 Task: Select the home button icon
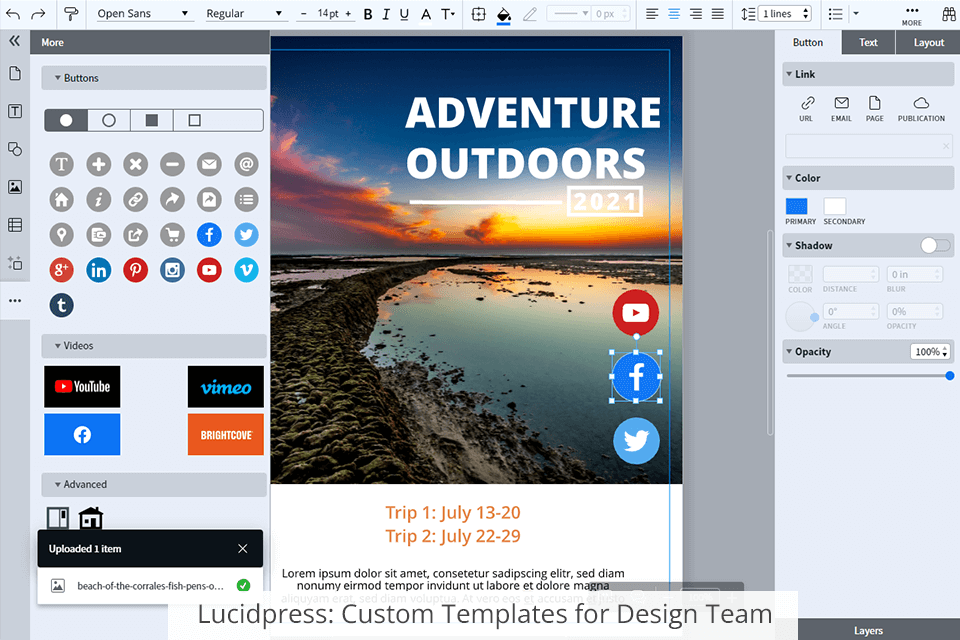[61, 200]
